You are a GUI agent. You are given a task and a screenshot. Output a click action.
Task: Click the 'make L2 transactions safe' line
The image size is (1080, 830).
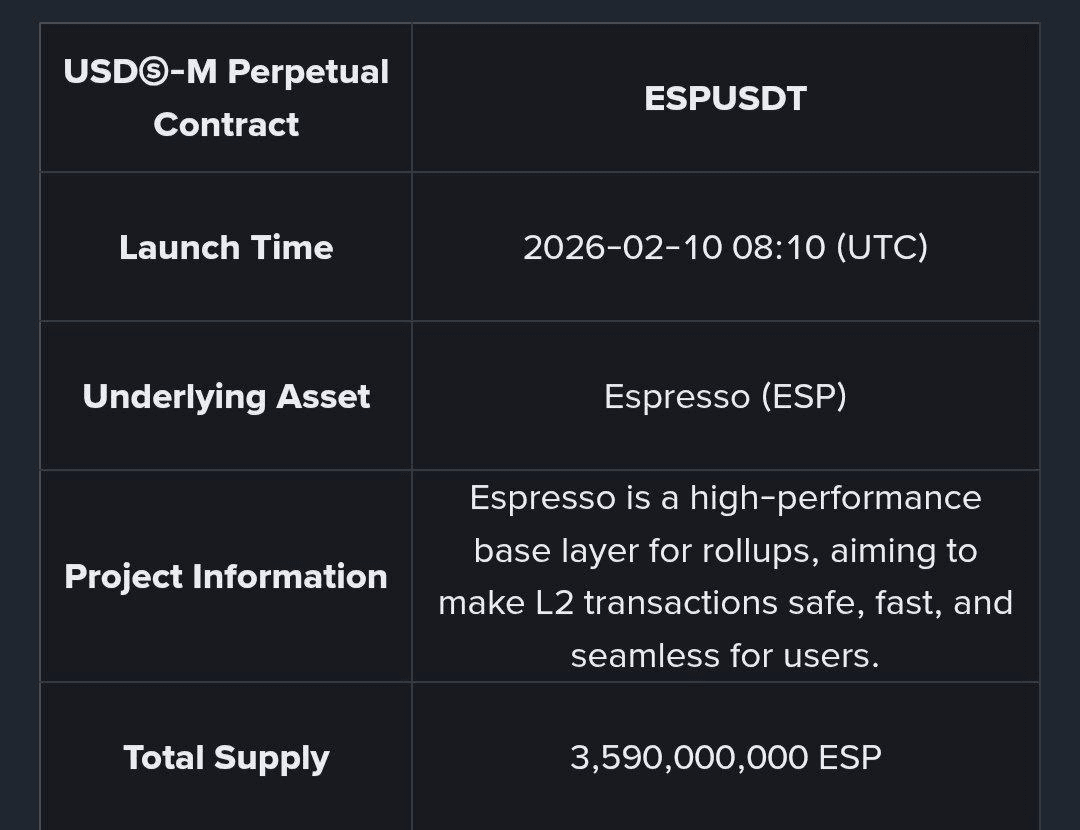pyautogui.click(x=725, y=603)
